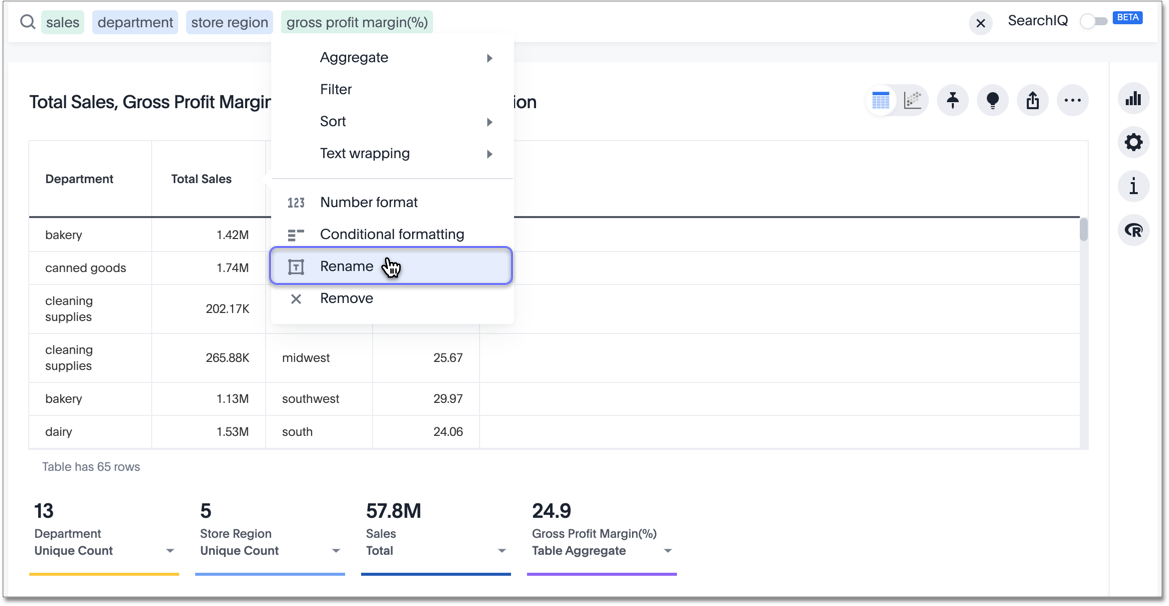Click the store region search token
This screenshot has height=606, width=1169.
[230, 22]
